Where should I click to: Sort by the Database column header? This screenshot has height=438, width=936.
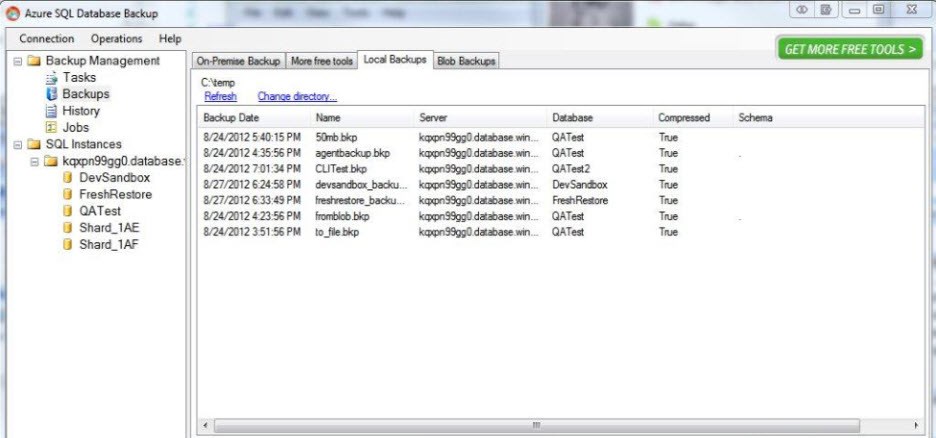tap(599, 118)
